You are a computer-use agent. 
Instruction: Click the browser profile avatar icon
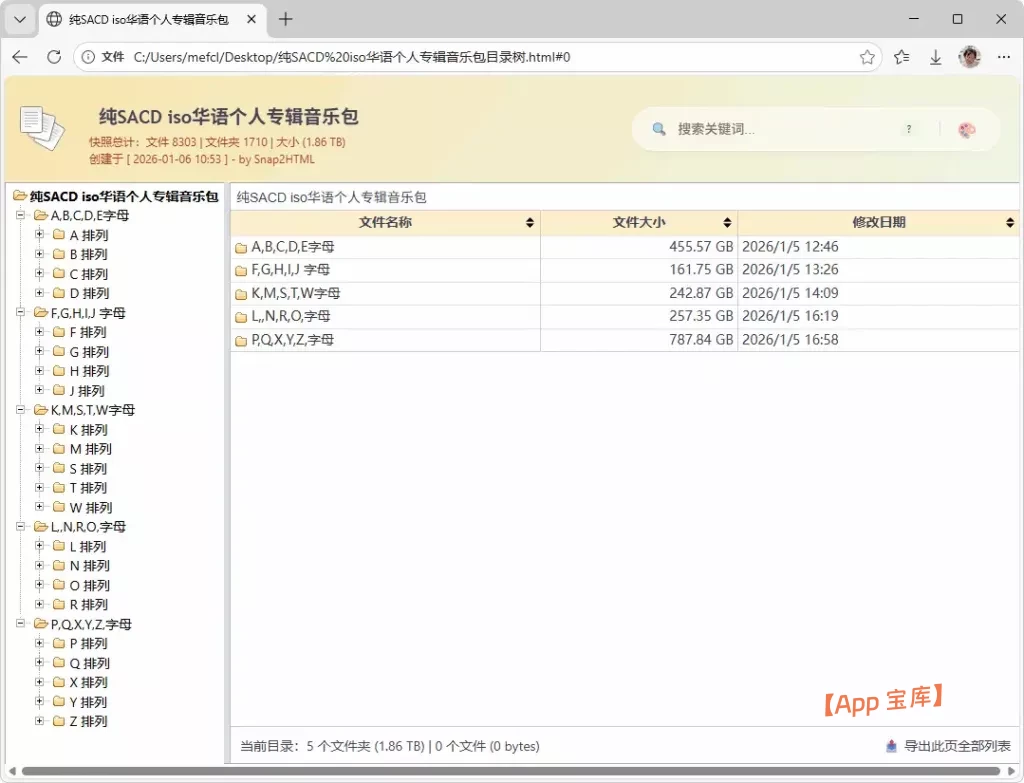click(969, 58)
